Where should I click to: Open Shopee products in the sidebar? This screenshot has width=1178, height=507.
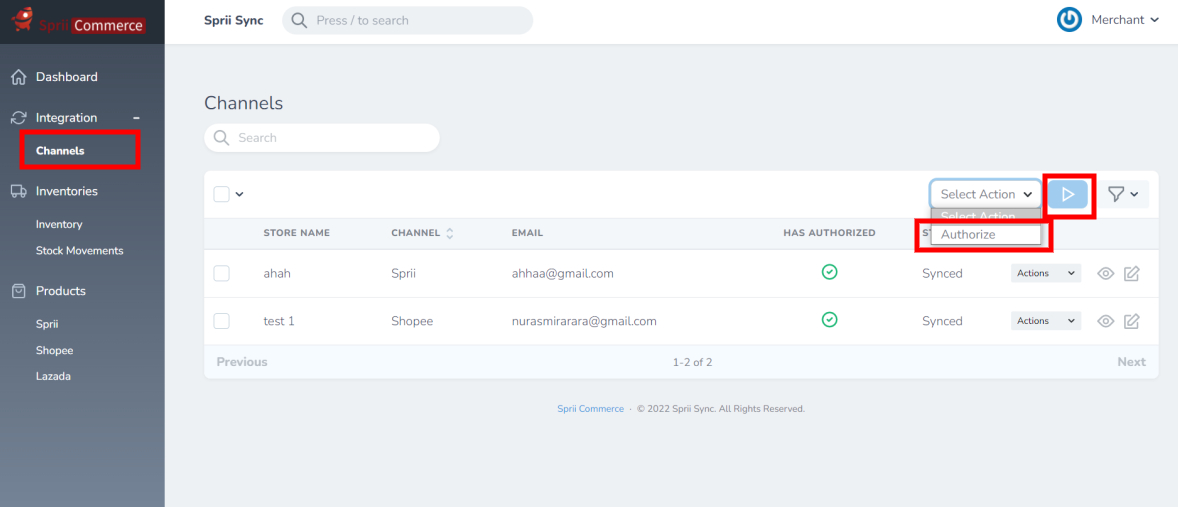coord(55,351)
